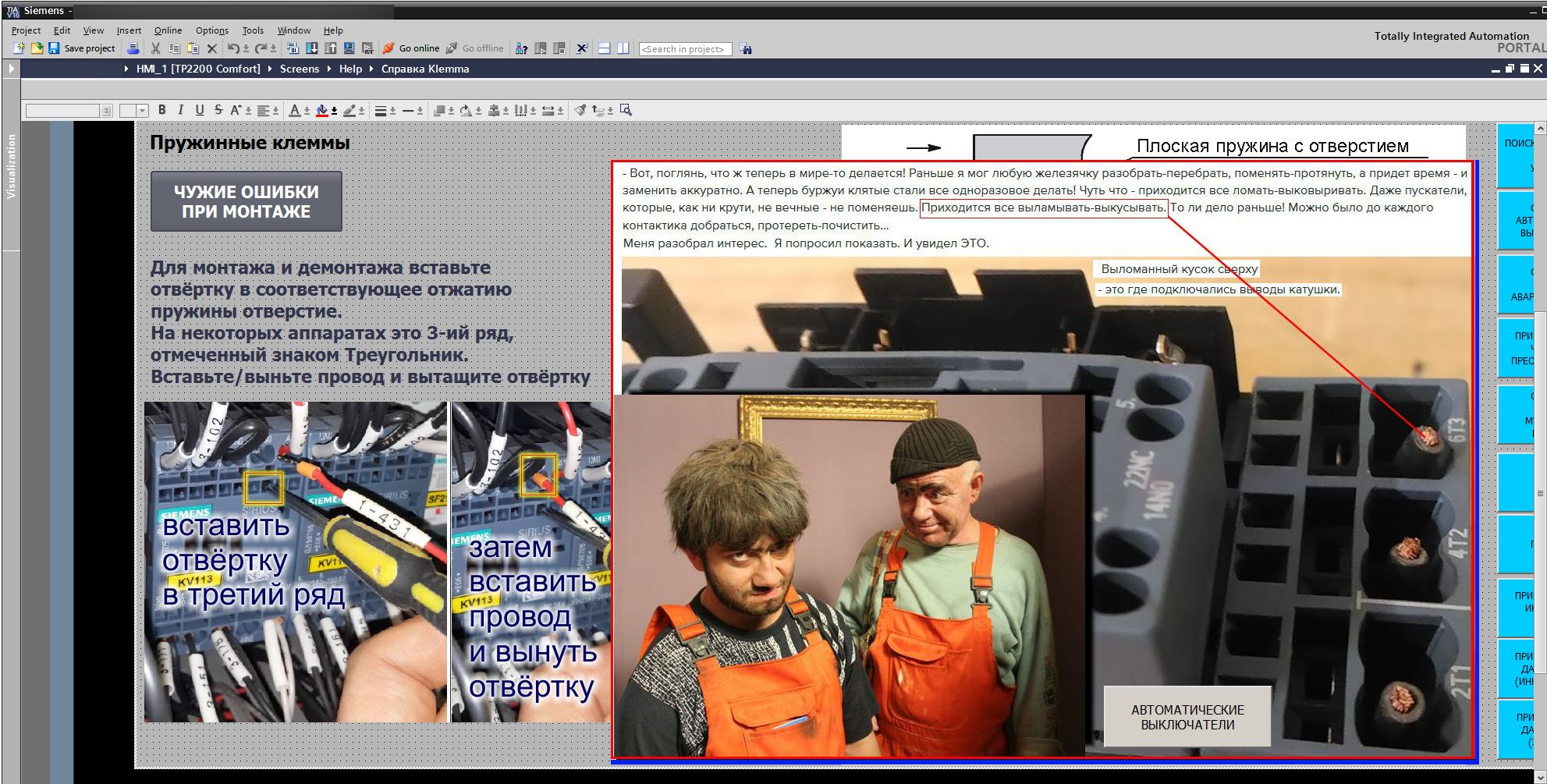Click the binoculars search icon

[746, 48]
